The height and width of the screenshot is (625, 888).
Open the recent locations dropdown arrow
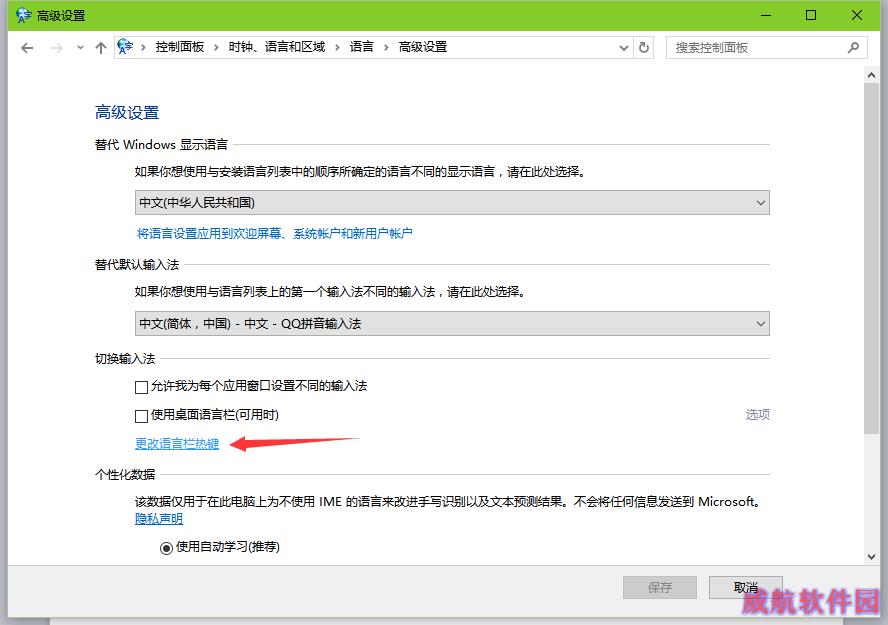point(80,48)
